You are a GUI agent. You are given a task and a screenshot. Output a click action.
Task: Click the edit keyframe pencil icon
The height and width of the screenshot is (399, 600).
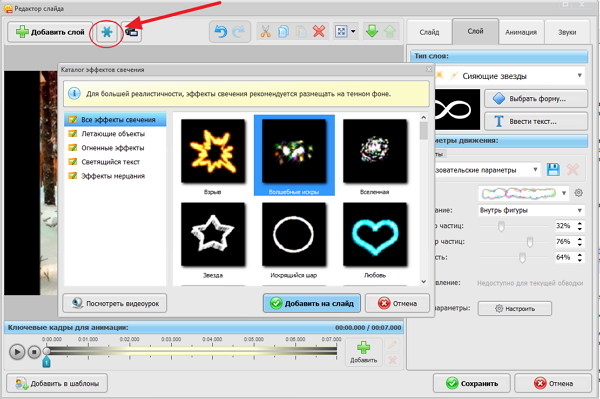(392, 345)
